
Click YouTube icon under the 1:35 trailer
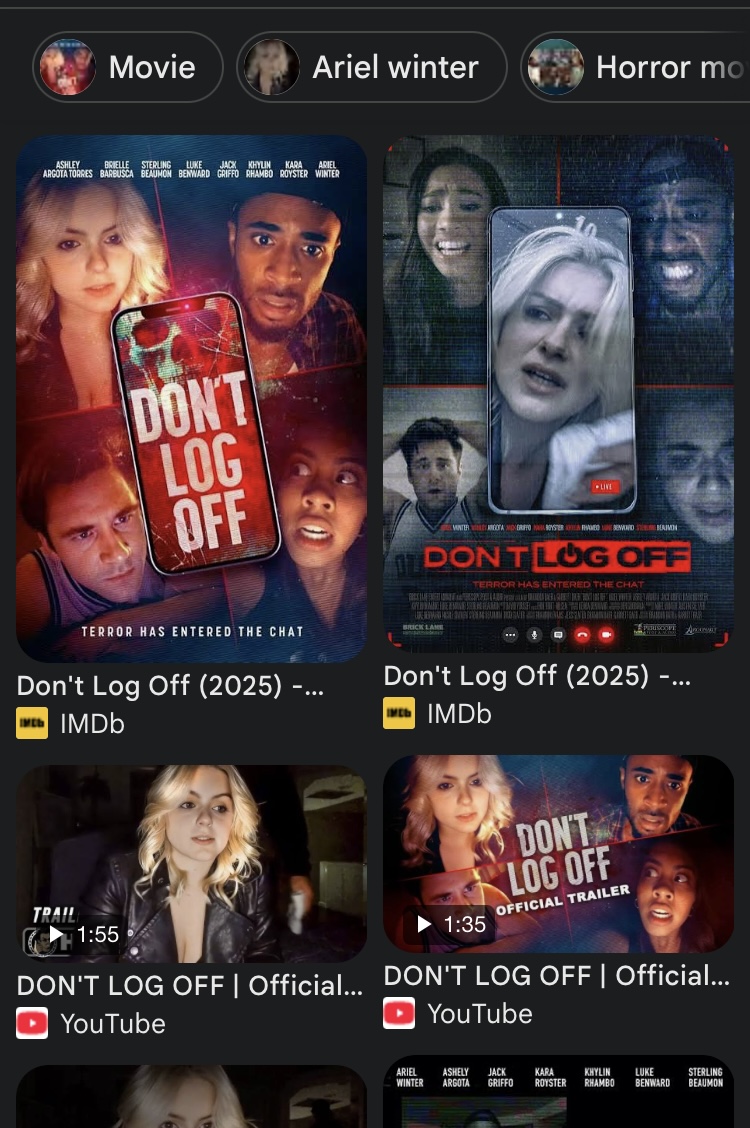[399, 1013]
